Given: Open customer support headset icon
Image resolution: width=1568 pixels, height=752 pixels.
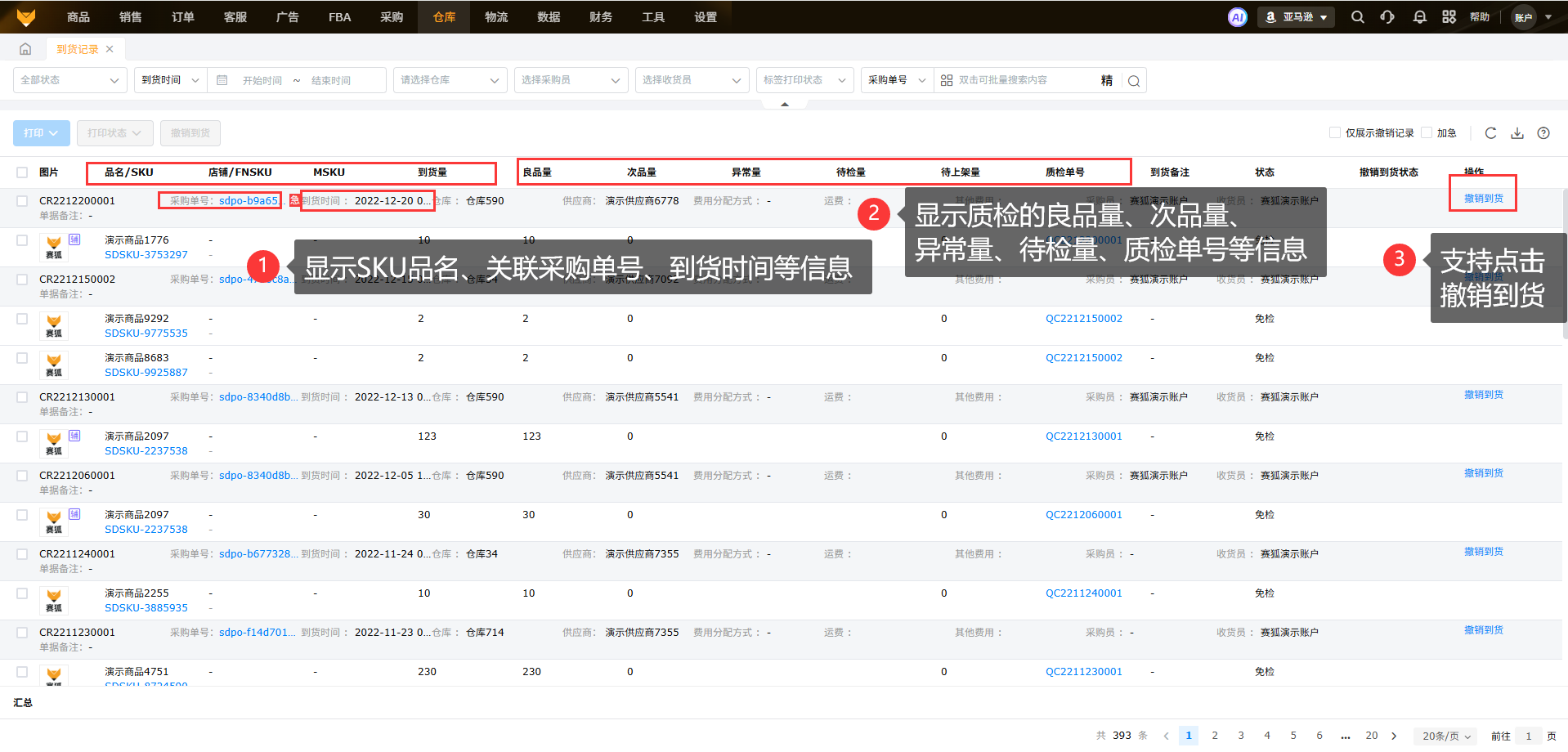Looking at the screenshot, I should 1387,17.
